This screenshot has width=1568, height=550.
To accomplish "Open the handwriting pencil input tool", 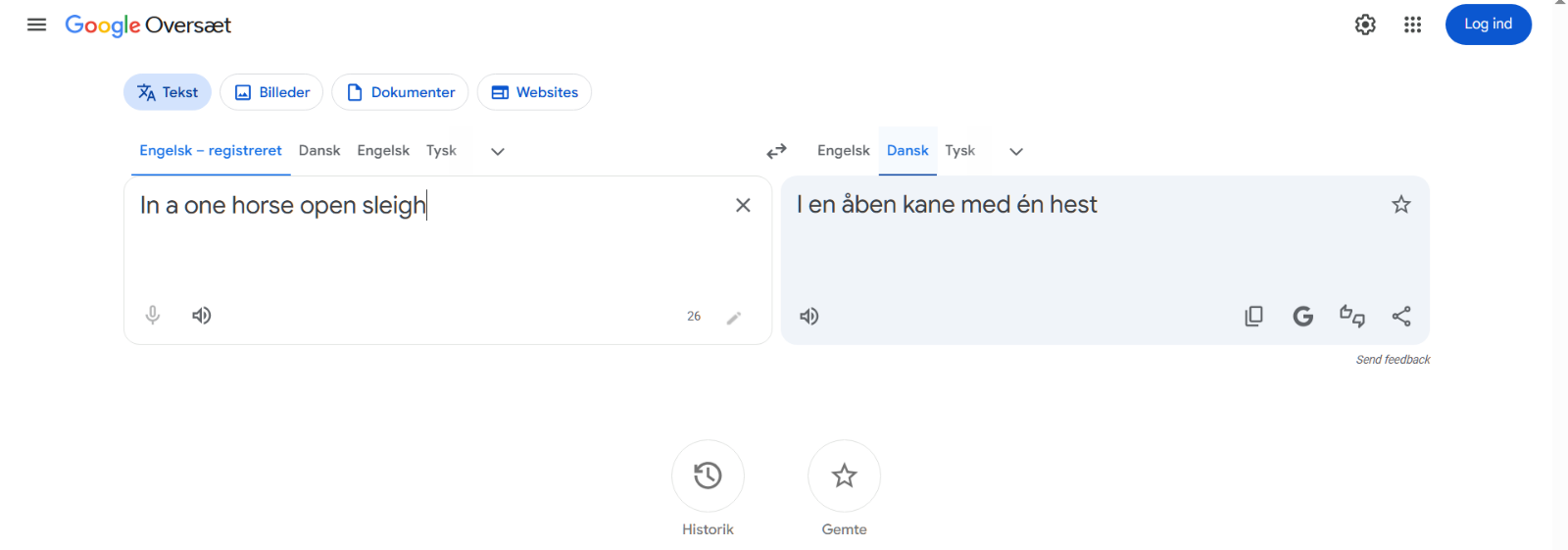I will click(x=734, y=317).
